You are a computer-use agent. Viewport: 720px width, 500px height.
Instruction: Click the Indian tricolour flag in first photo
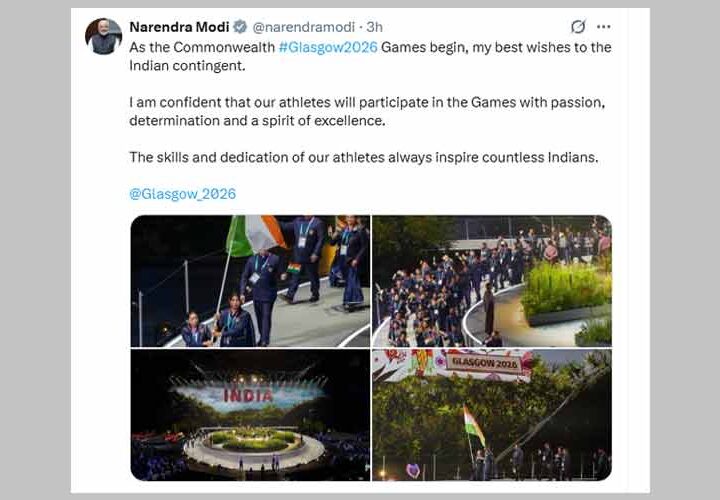tap(254, 236)
